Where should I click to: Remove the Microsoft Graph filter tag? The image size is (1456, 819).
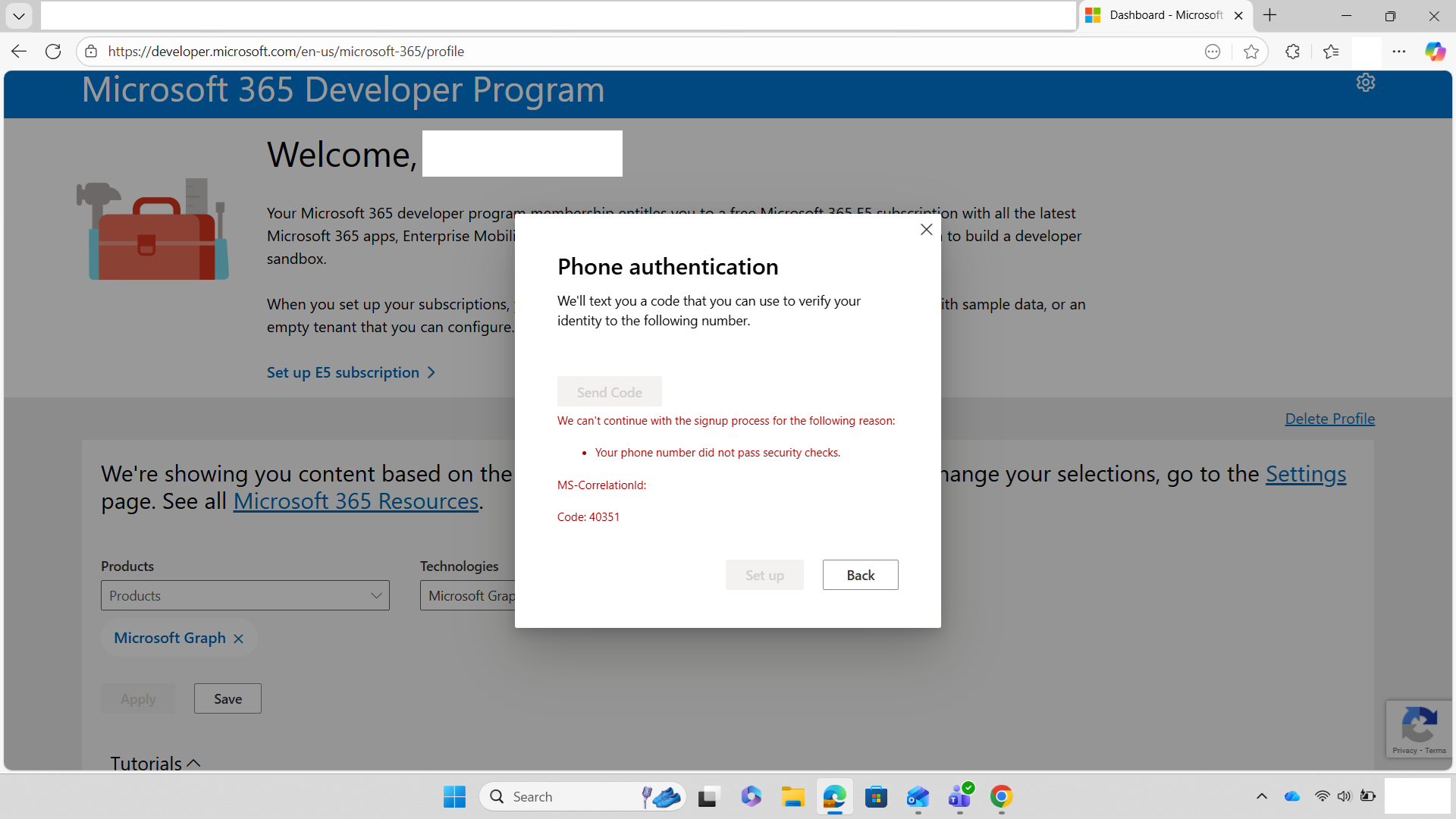(238, 639)
